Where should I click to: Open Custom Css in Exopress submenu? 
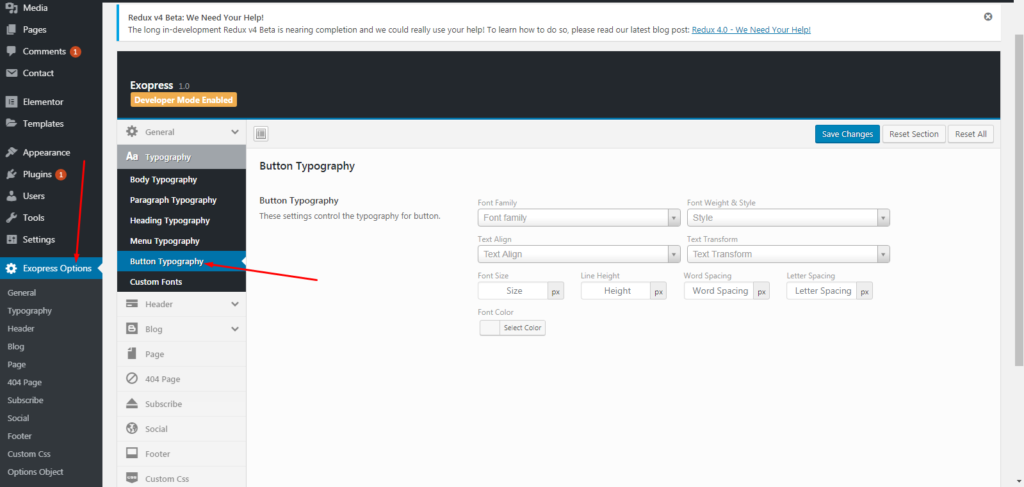coord(29,454)
